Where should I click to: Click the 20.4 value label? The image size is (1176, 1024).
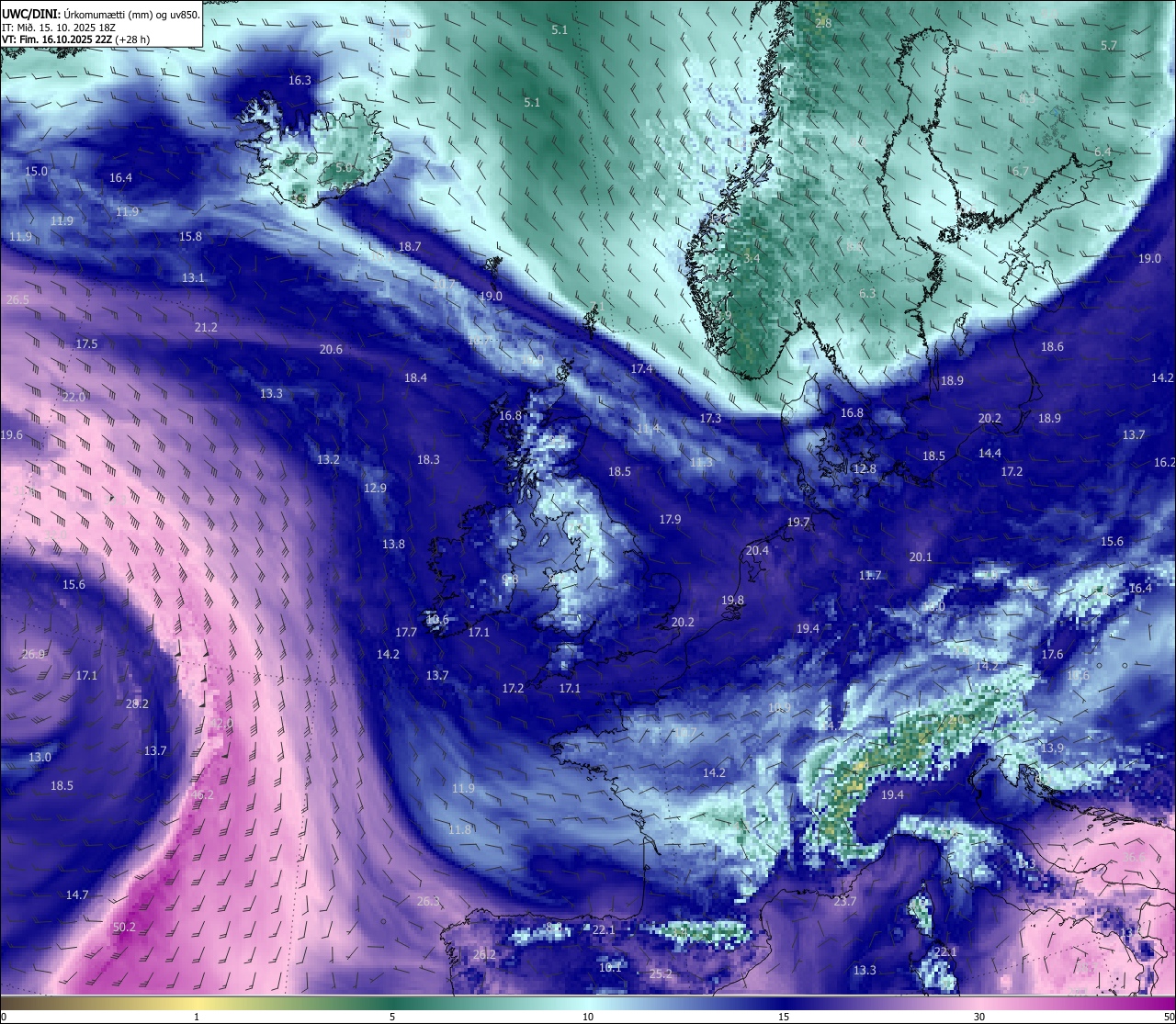point(757,551)
